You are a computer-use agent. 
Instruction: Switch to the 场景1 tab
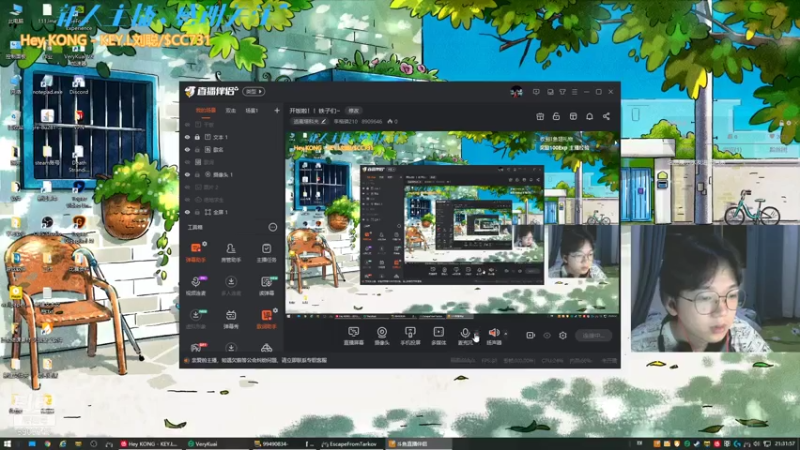[252, 110]
